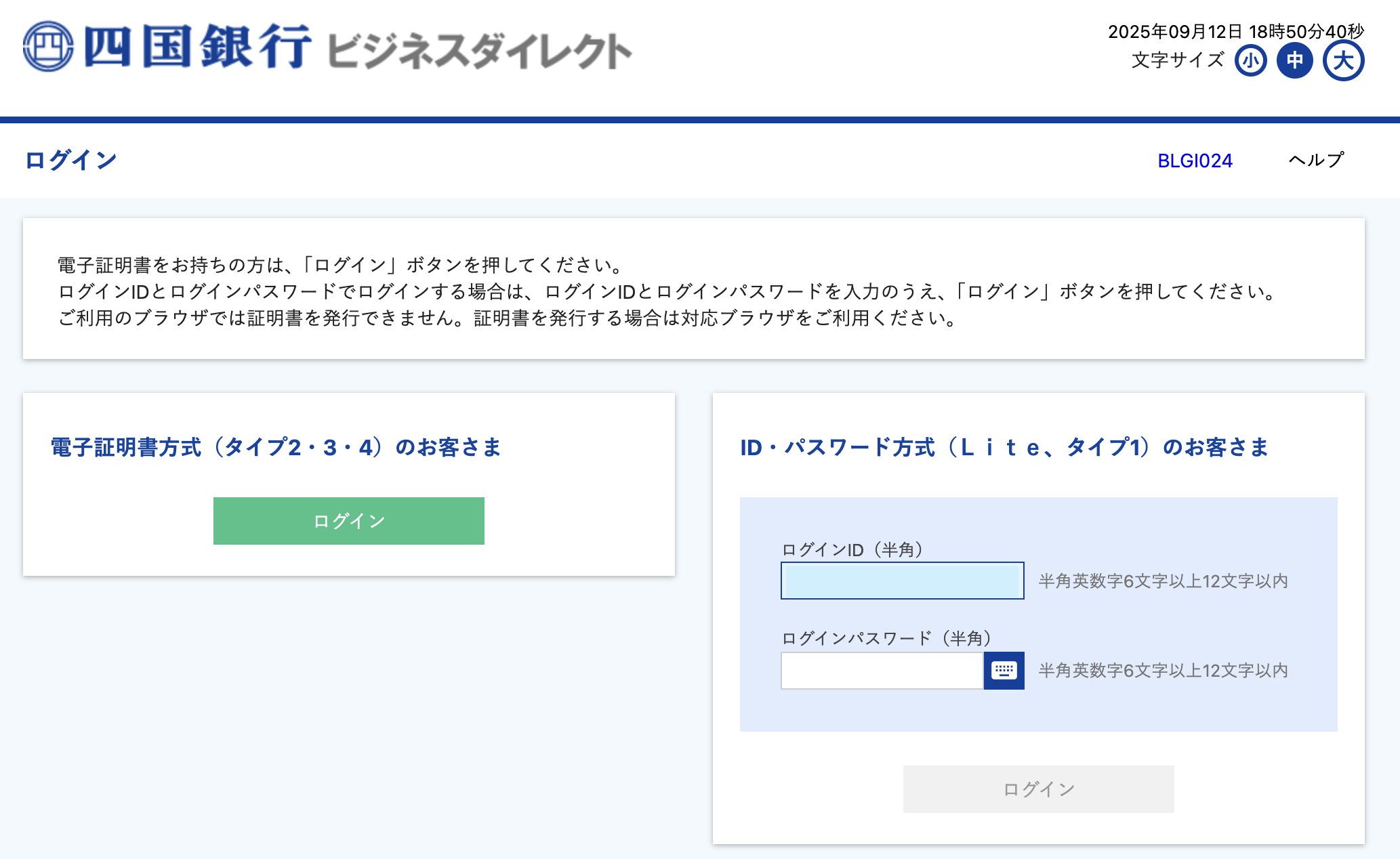Click gray ログイン button under password form

point(1038,789)
